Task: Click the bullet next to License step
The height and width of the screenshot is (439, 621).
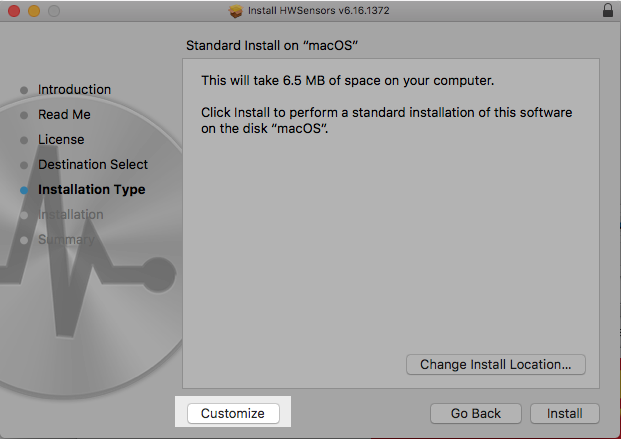Action: (x=24, y=140)
